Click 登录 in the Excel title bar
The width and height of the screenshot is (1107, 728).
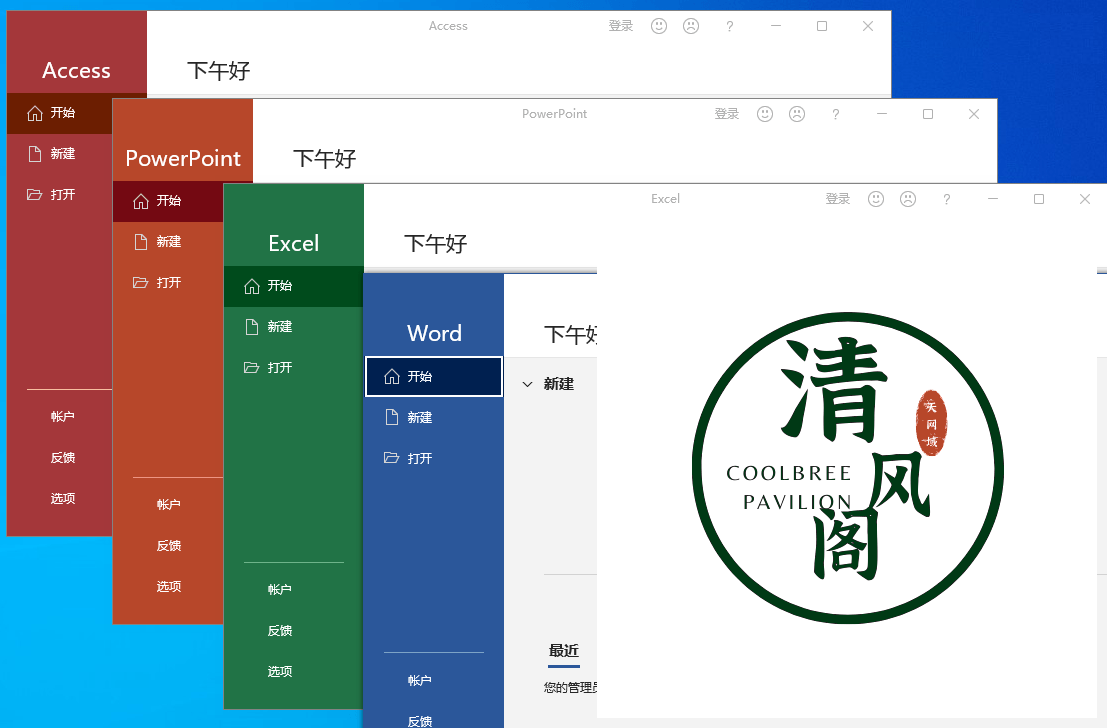[x=837, y=199]
